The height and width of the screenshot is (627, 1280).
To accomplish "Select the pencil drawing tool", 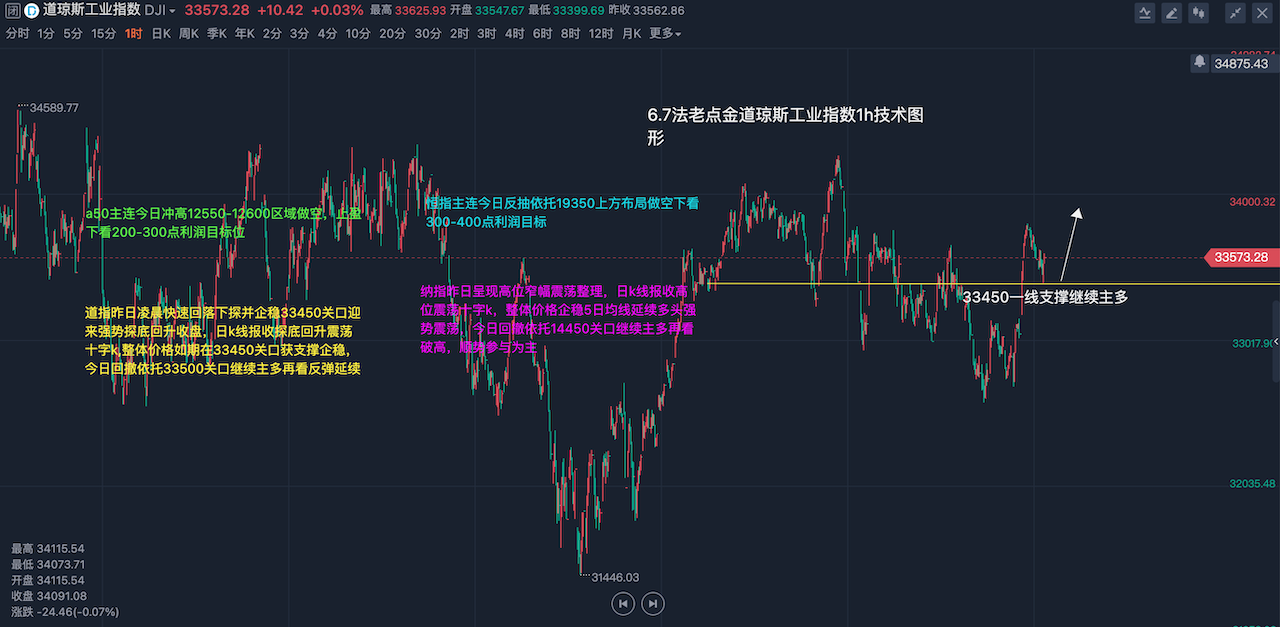I will 1170,13.
